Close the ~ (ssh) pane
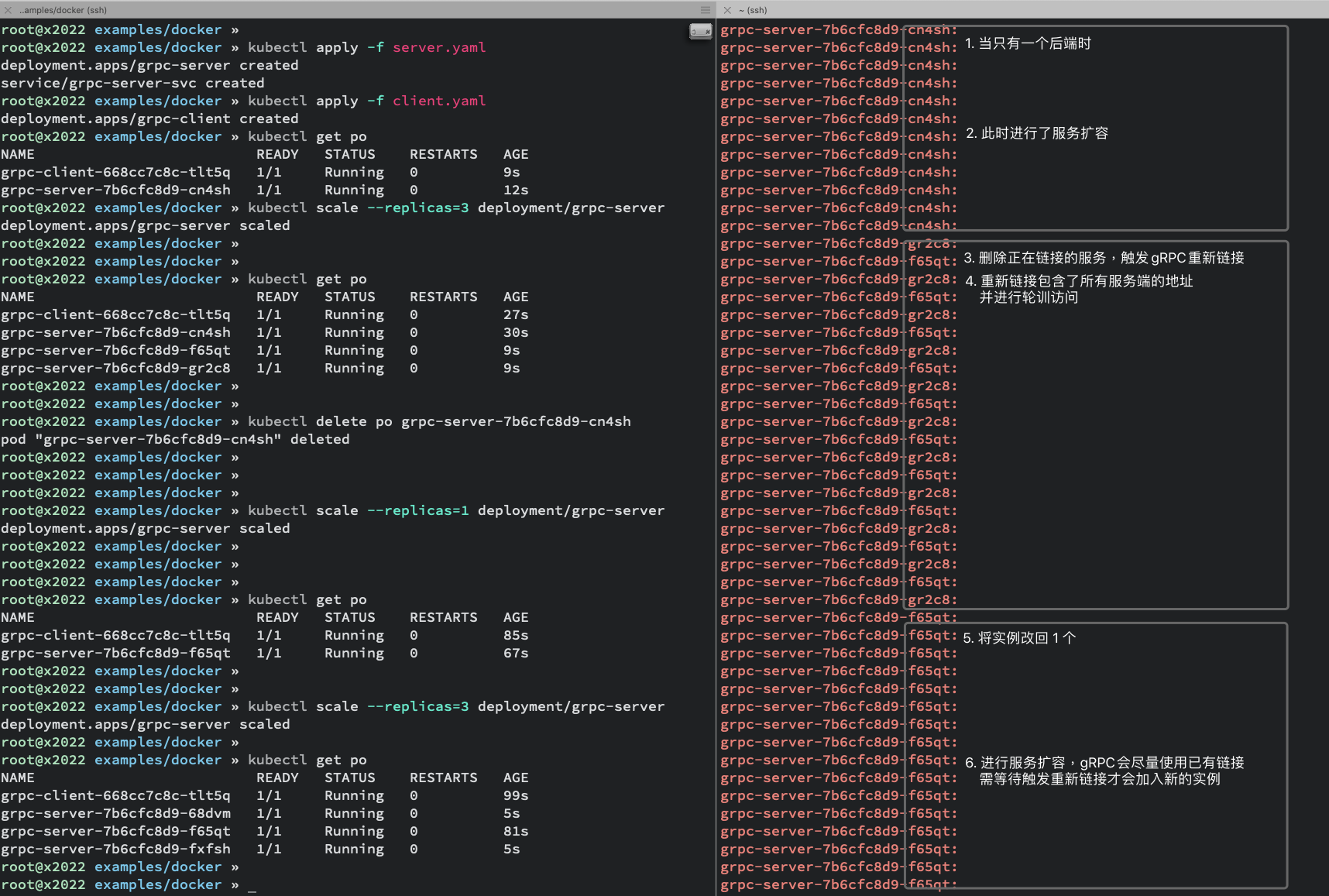1329x896 pixels. coord(727,10)
